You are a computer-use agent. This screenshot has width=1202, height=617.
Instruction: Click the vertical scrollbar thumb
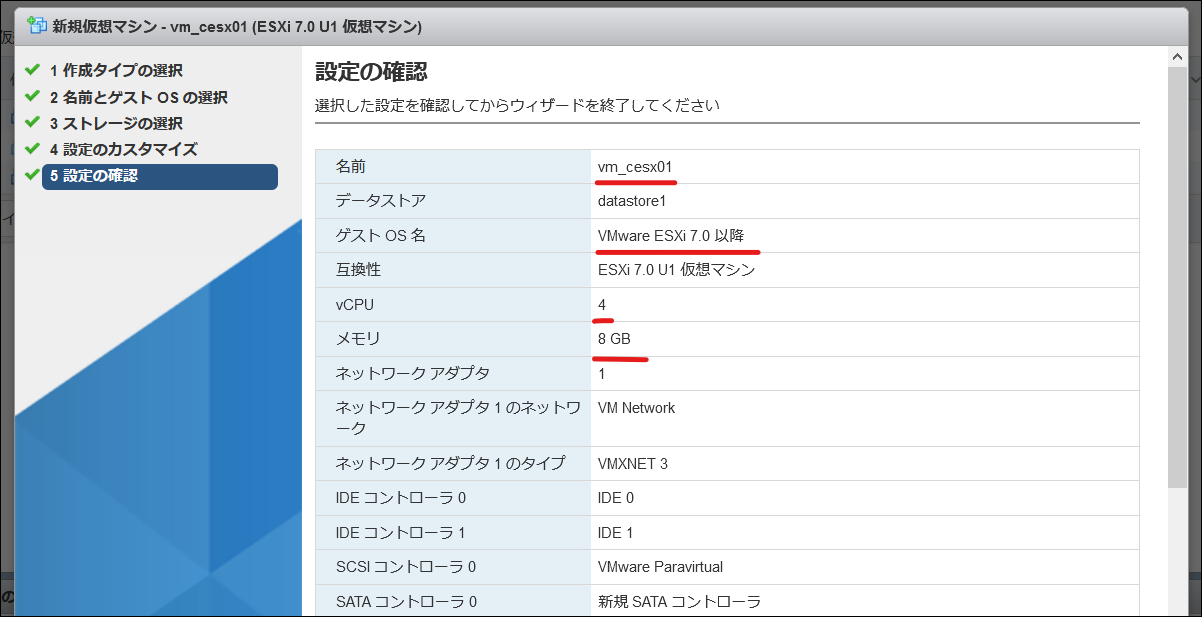click(1177, 280)
